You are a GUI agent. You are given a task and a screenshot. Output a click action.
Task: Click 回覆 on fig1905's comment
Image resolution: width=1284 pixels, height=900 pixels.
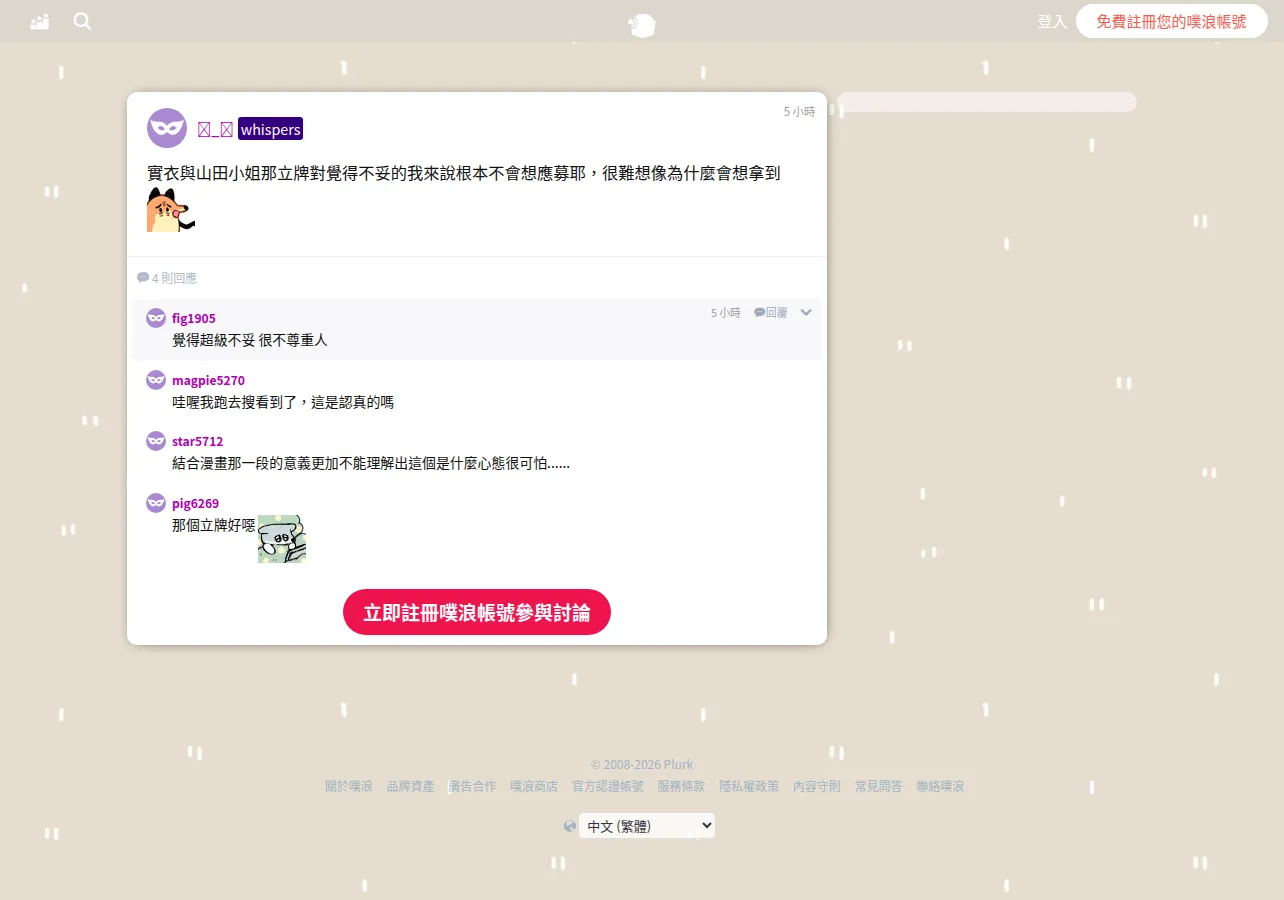(771, 313)
